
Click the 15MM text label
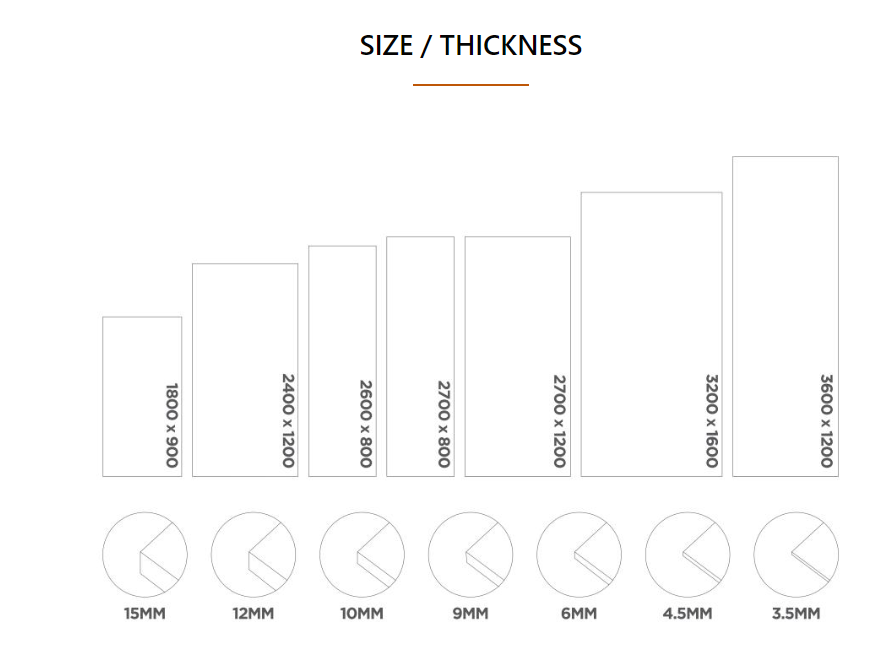pyautogui.click(x=145, y=614)
